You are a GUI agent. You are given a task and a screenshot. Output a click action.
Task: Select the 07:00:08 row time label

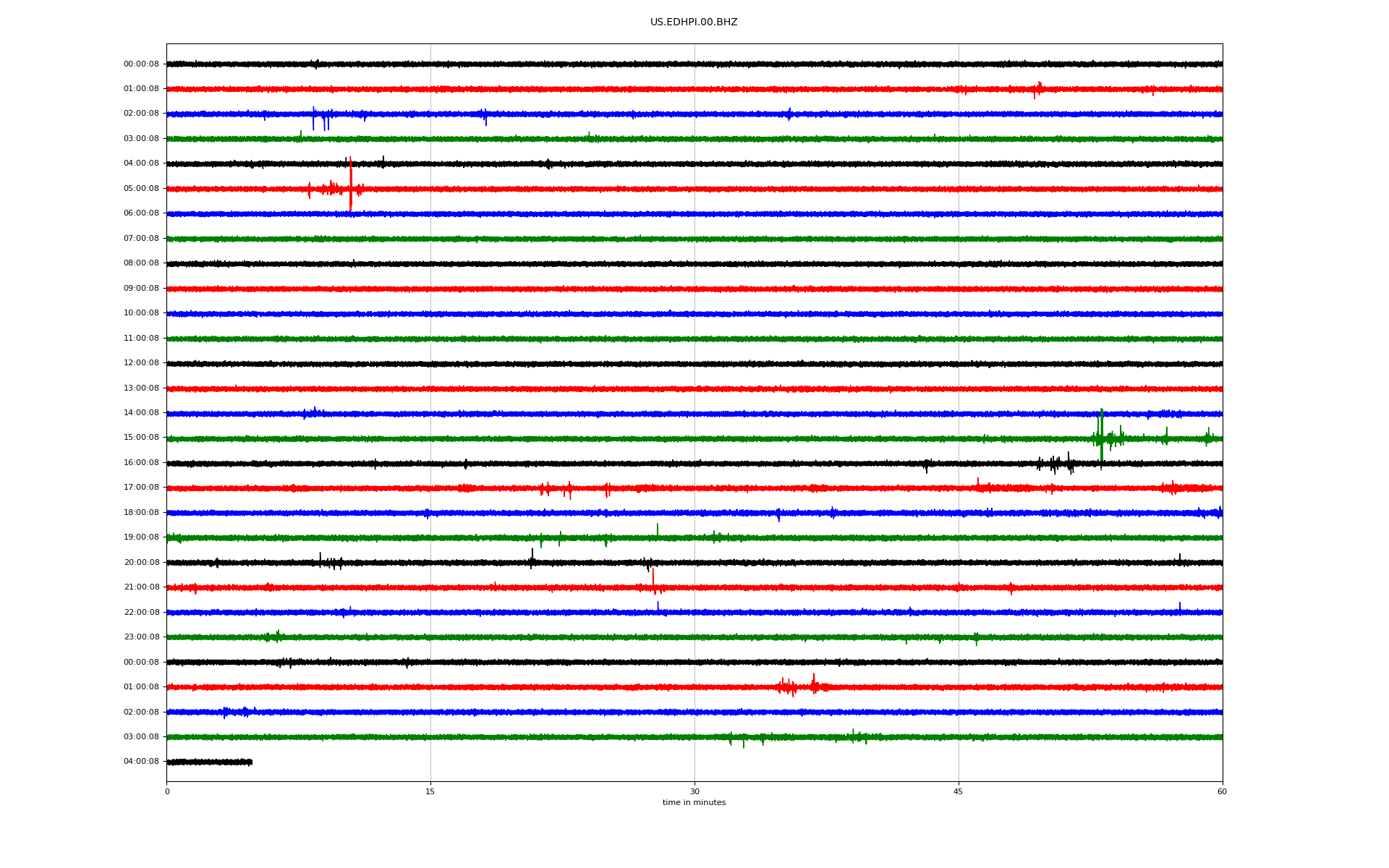(x=141, y=239)
